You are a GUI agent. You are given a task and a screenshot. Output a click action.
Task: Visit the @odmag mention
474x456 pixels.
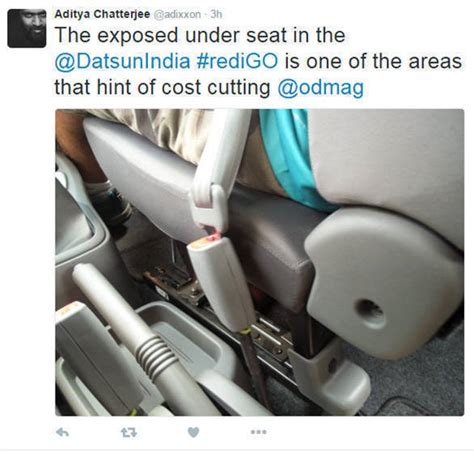point(321,88)
